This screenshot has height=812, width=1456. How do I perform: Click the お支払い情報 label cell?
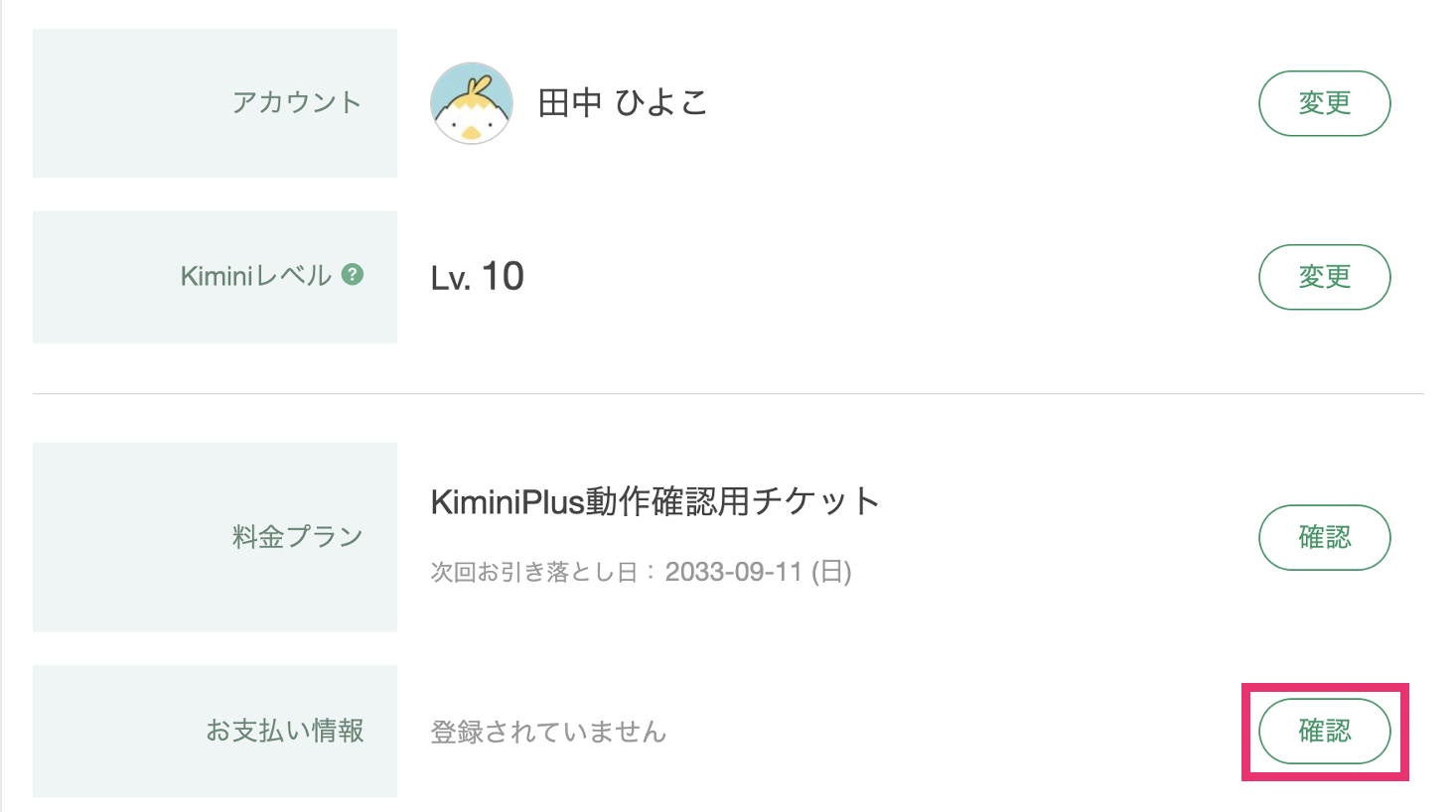(215, 731)
